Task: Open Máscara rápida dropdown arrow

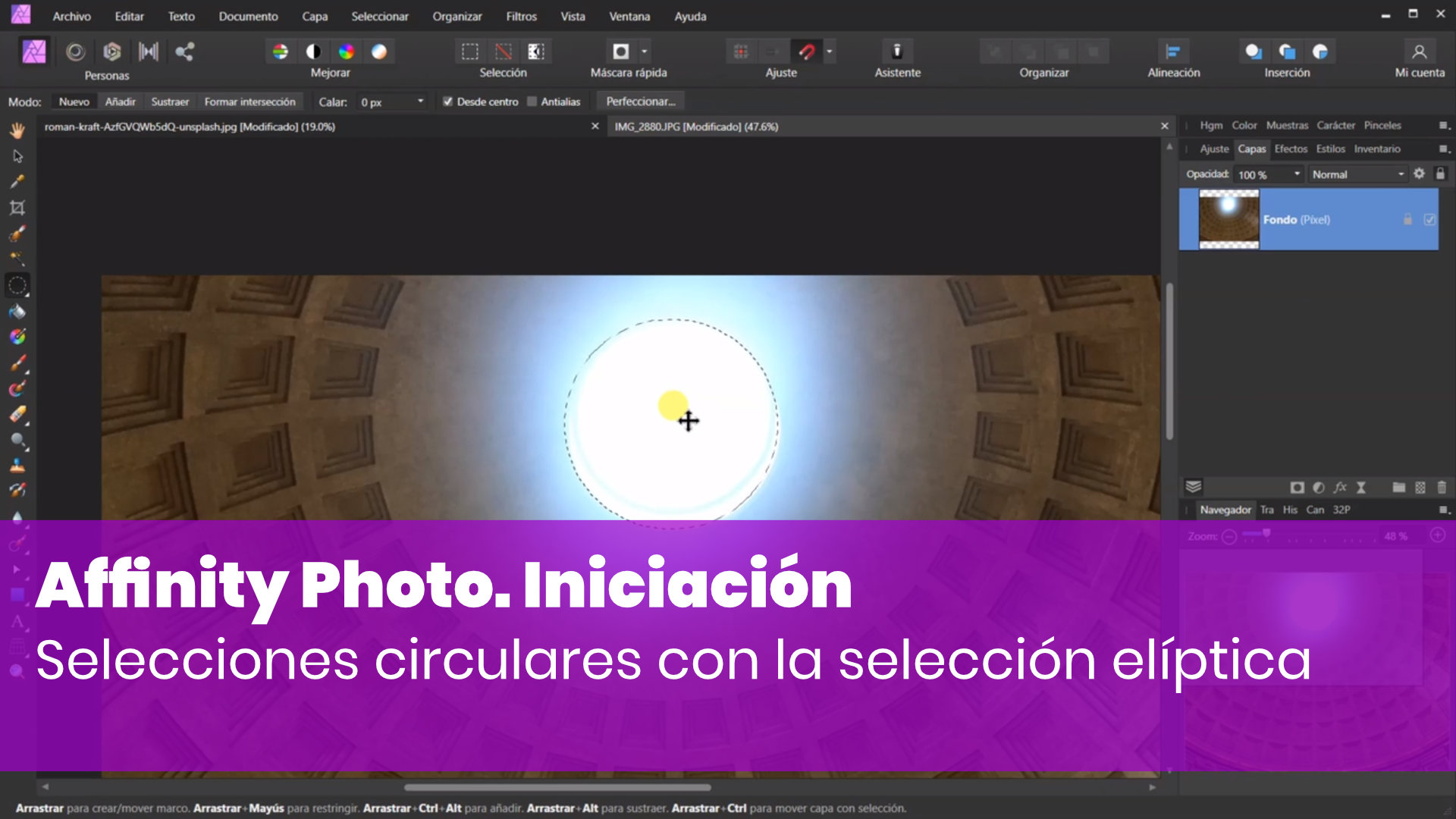Action: [645, 52]
